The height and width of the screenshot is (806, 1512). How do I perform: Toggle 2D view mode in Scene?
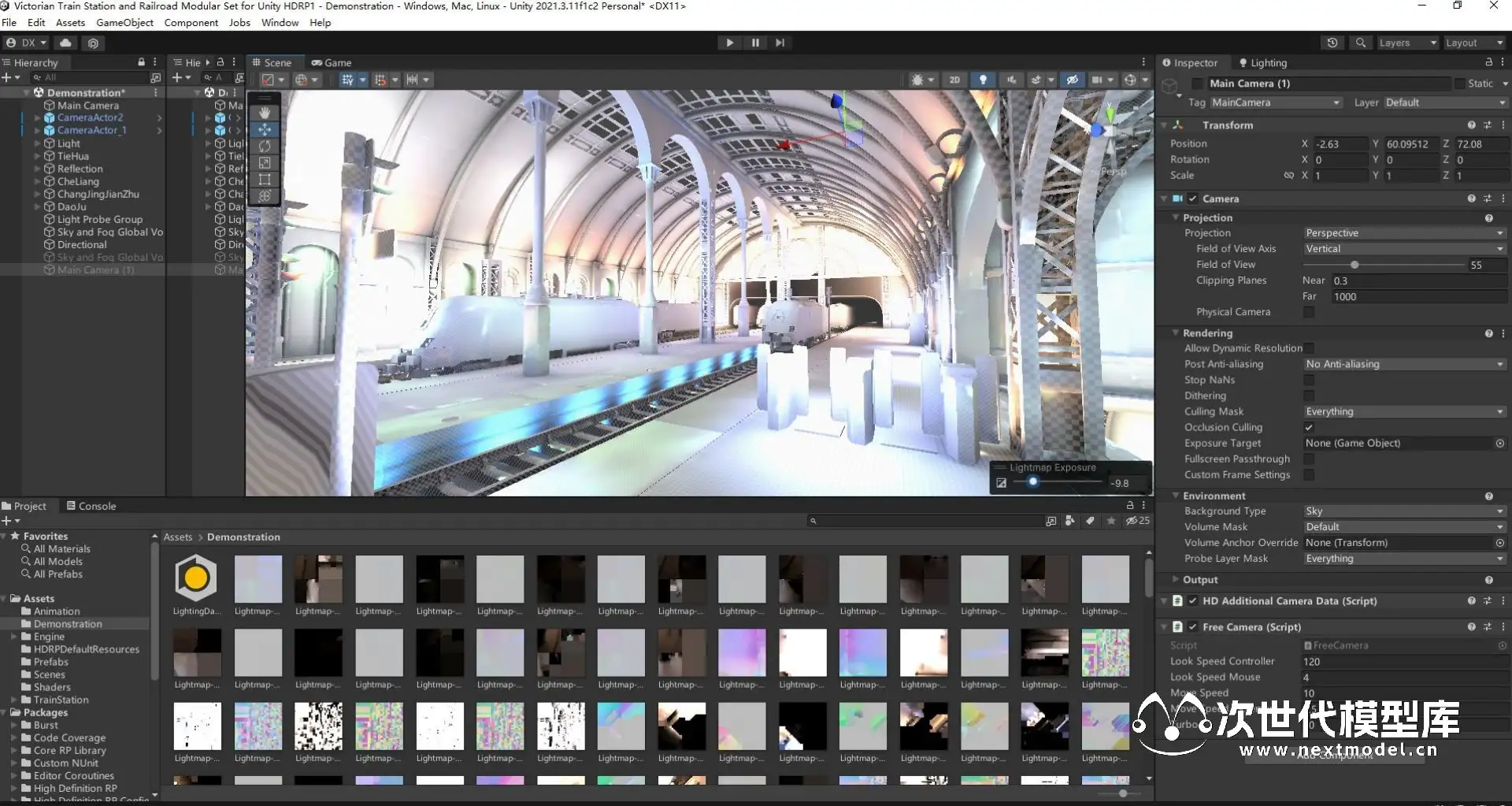click(x=954, y=80)
